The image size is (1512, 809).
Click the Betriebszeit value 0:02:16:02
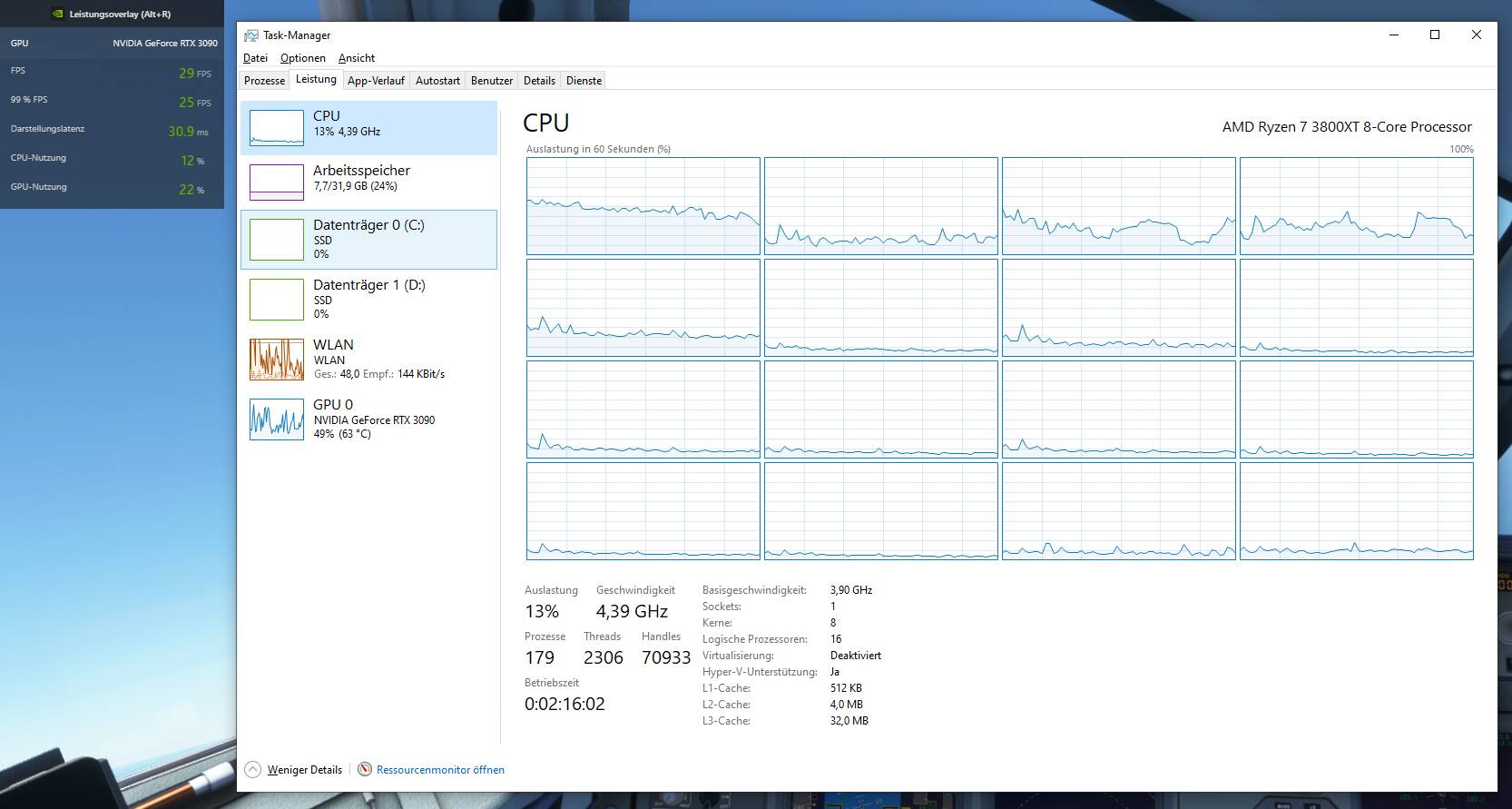pyautogui.click(x=565, y=704)
